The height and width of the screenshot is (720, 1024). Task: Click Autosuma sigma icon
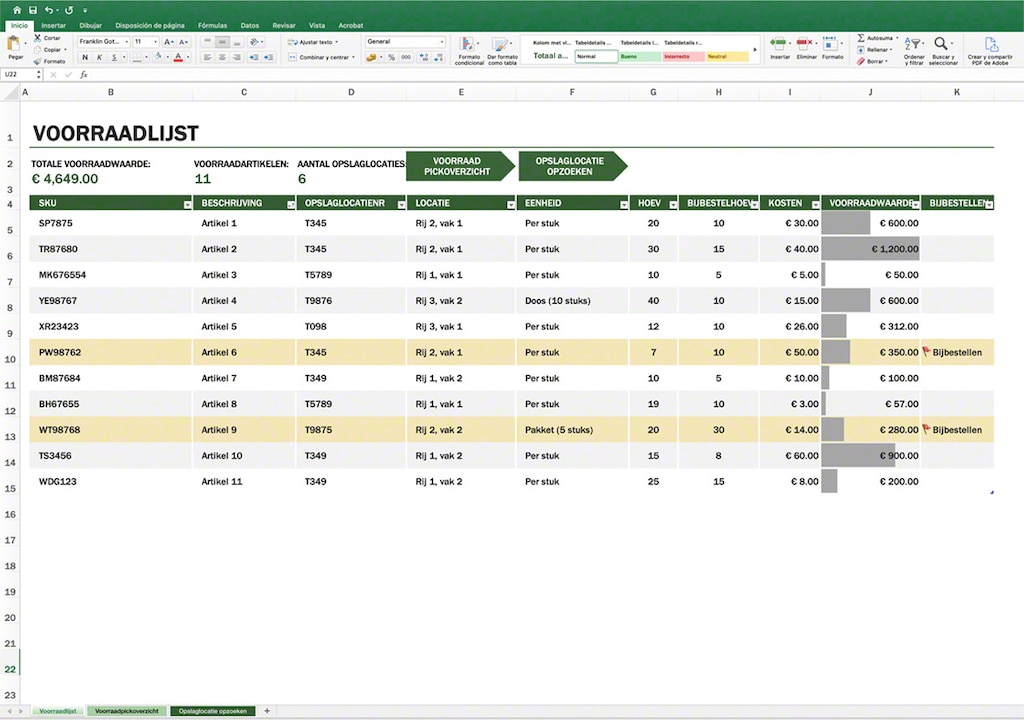pyautogui.click(x=861, y=38)
